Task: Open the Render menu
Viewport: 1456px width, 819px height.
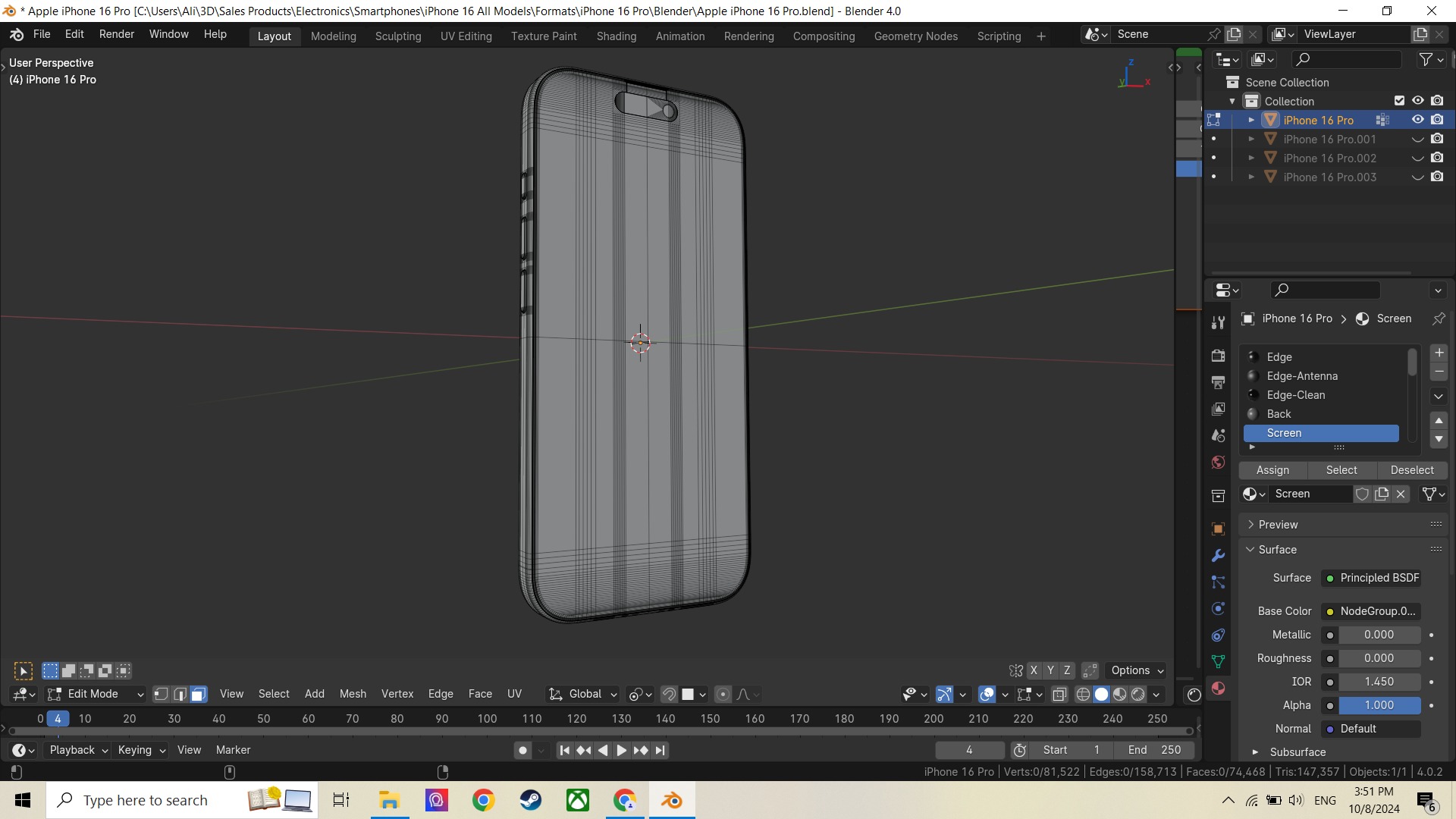Action: 116,34
